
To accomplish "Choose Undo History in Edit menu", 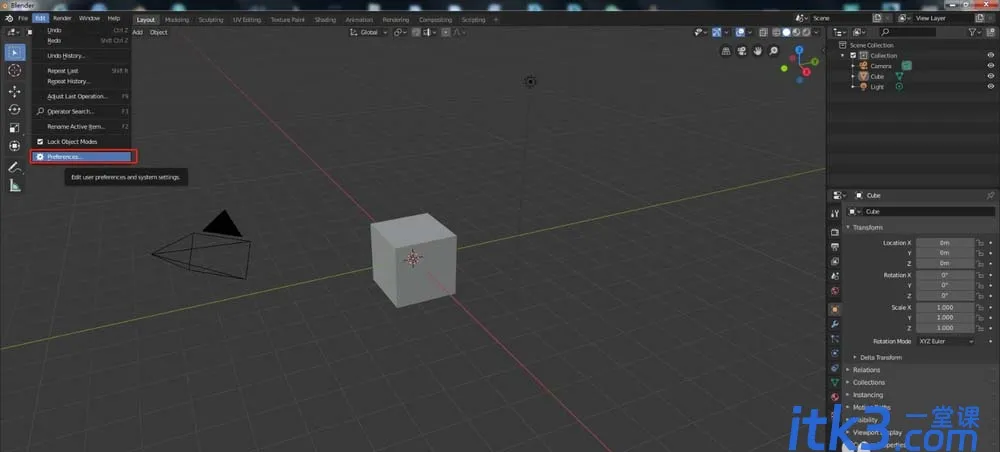I will click(x=66, y=55).
